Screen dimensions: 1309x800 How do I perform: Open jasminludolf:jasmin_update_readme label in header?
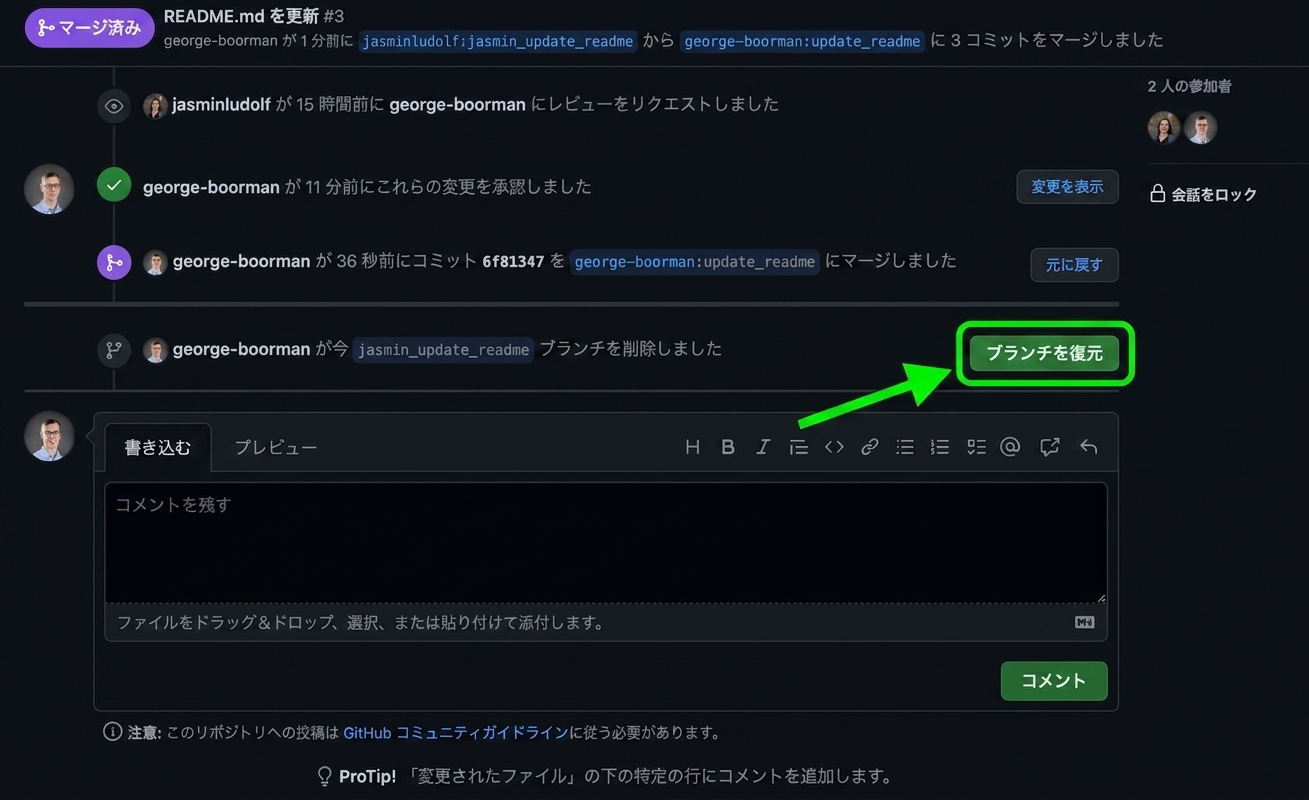click(x=498, y=41)
